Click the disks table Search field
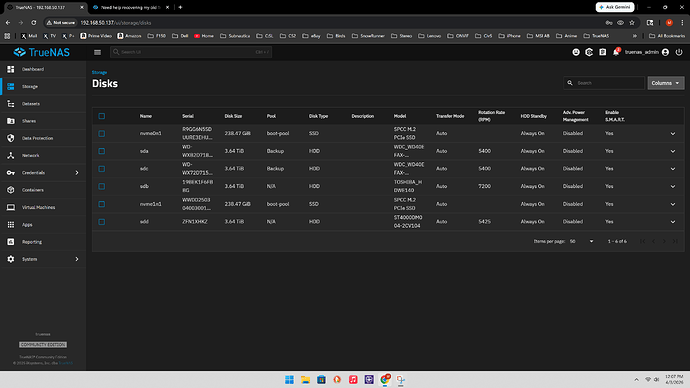Image resolution: width=690 pixels, height=388 pixels. pos(604,83)
